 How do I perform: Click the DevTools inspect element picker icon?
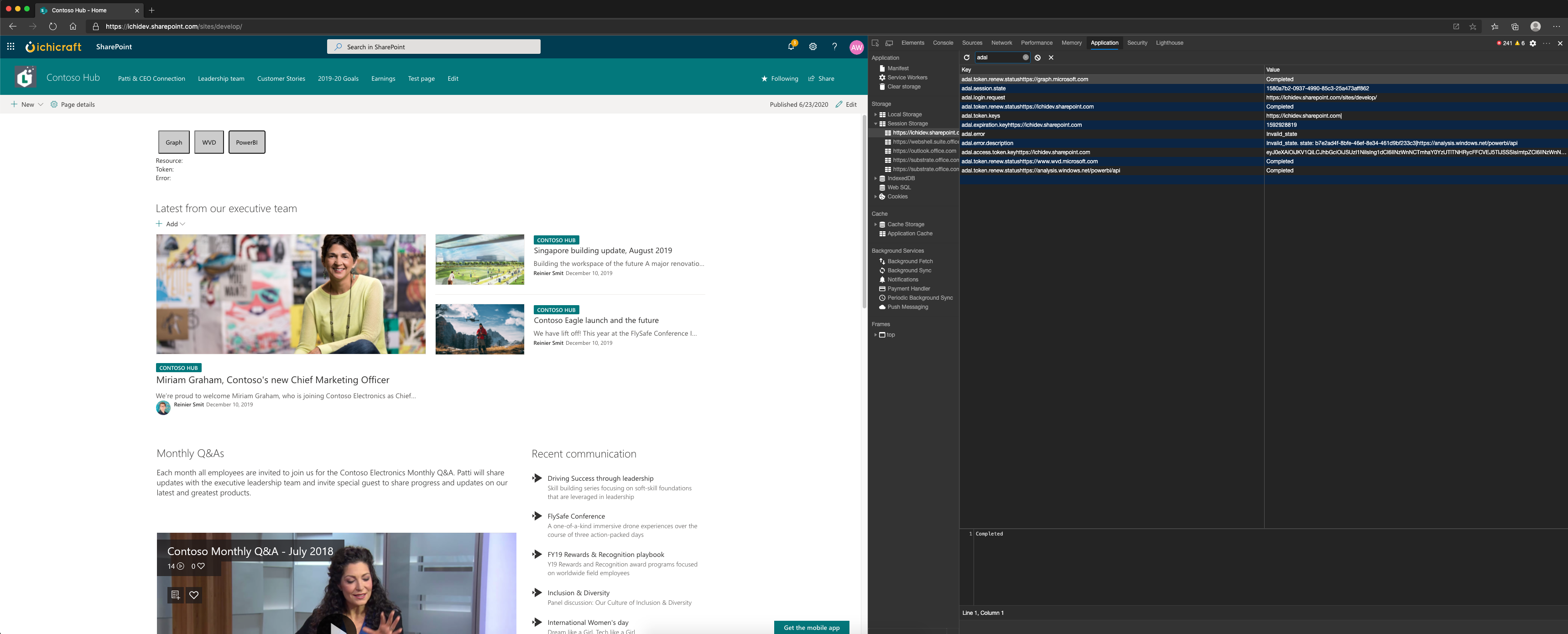pyautogui.click(x=875, y=43)
